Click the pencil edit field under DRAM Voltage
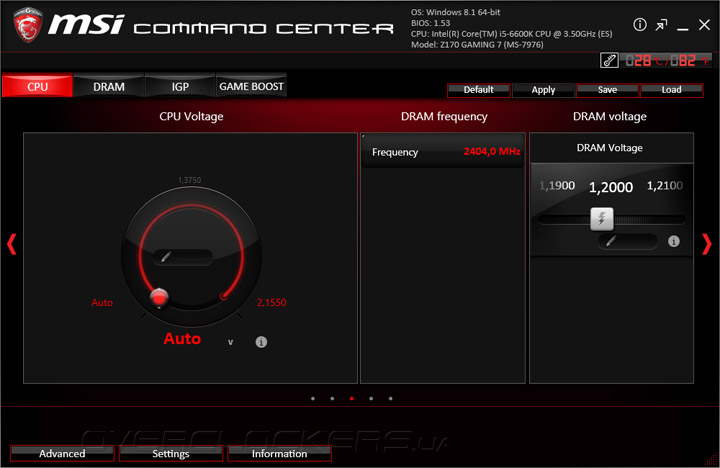Image resolution: width=720 pixels, height=468 pixels. coord(628,241)
